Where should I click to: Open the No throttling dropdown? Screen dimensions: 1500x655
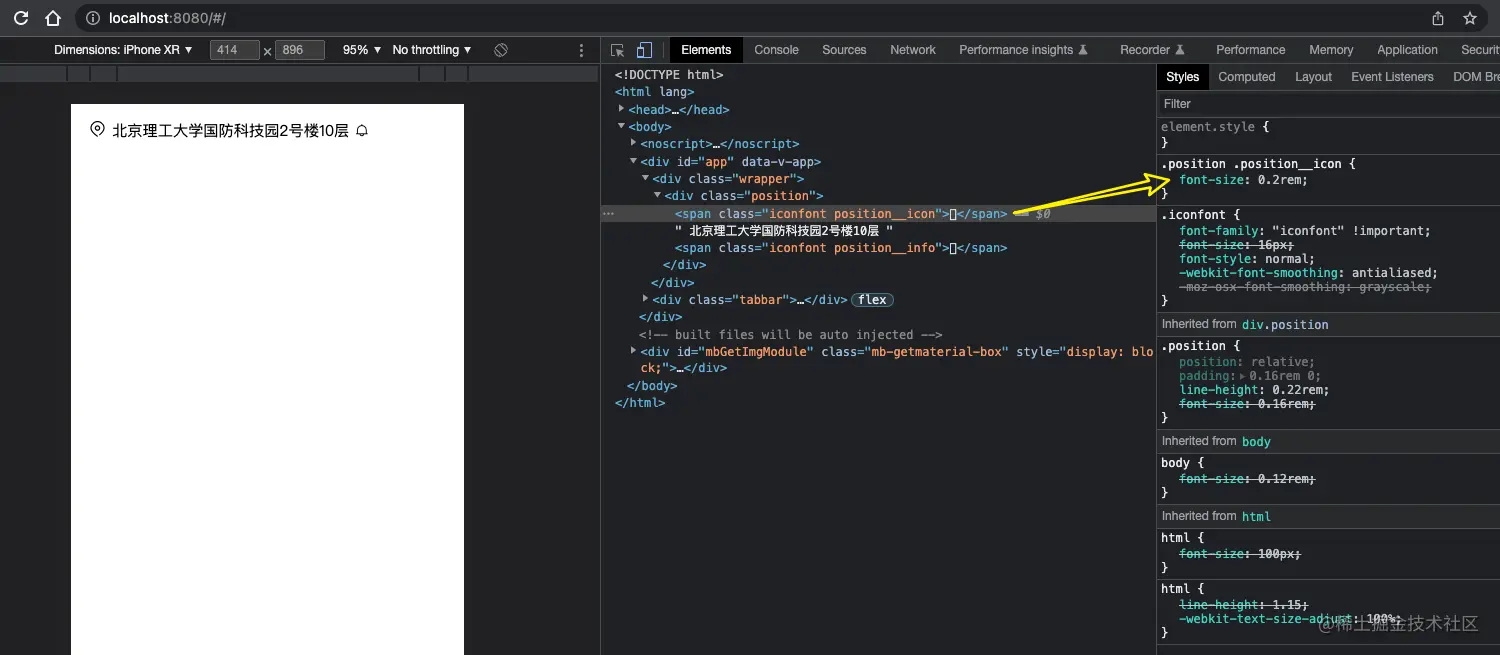tap(432, 50)
